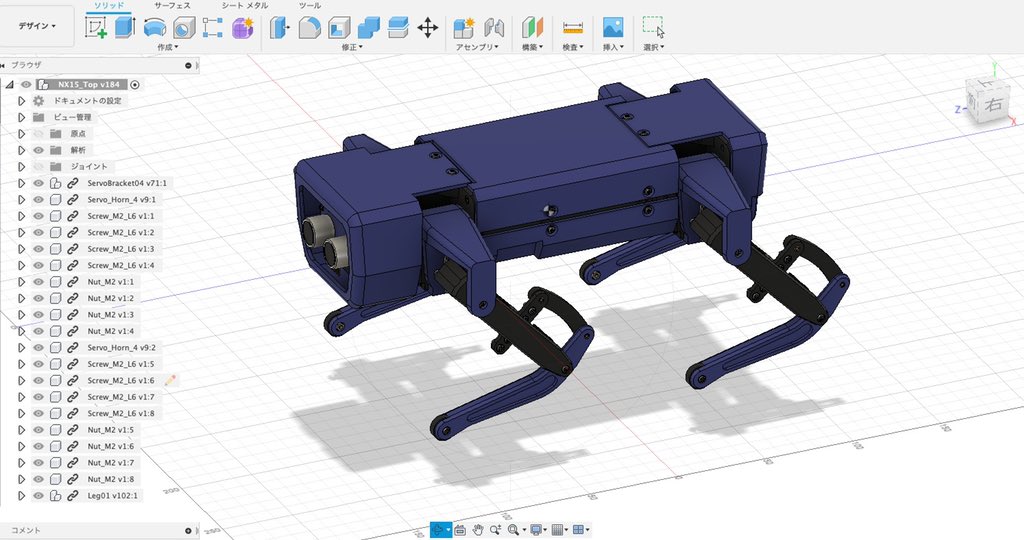1024x540 pixels.
Task: Open the Select panel dropdown
Action: 653,47
